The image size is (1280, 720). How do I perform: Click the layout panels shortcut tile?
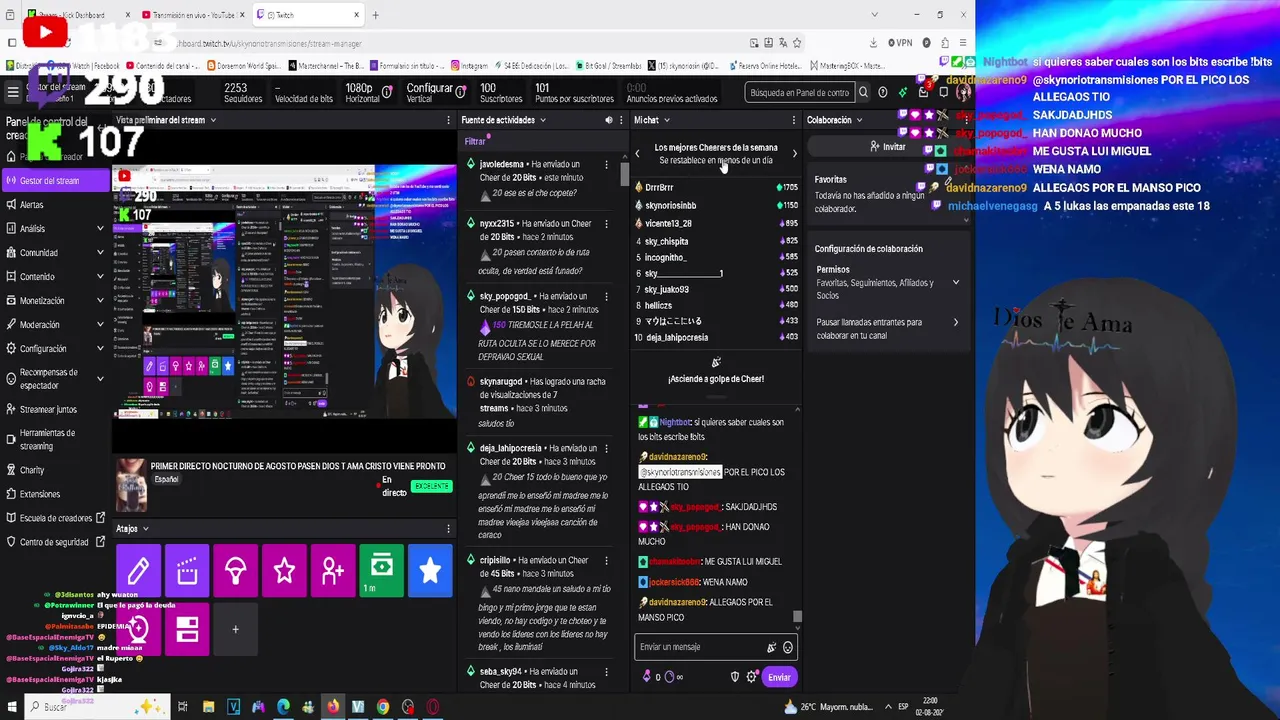pyautogui.click(x=187, y=629)
